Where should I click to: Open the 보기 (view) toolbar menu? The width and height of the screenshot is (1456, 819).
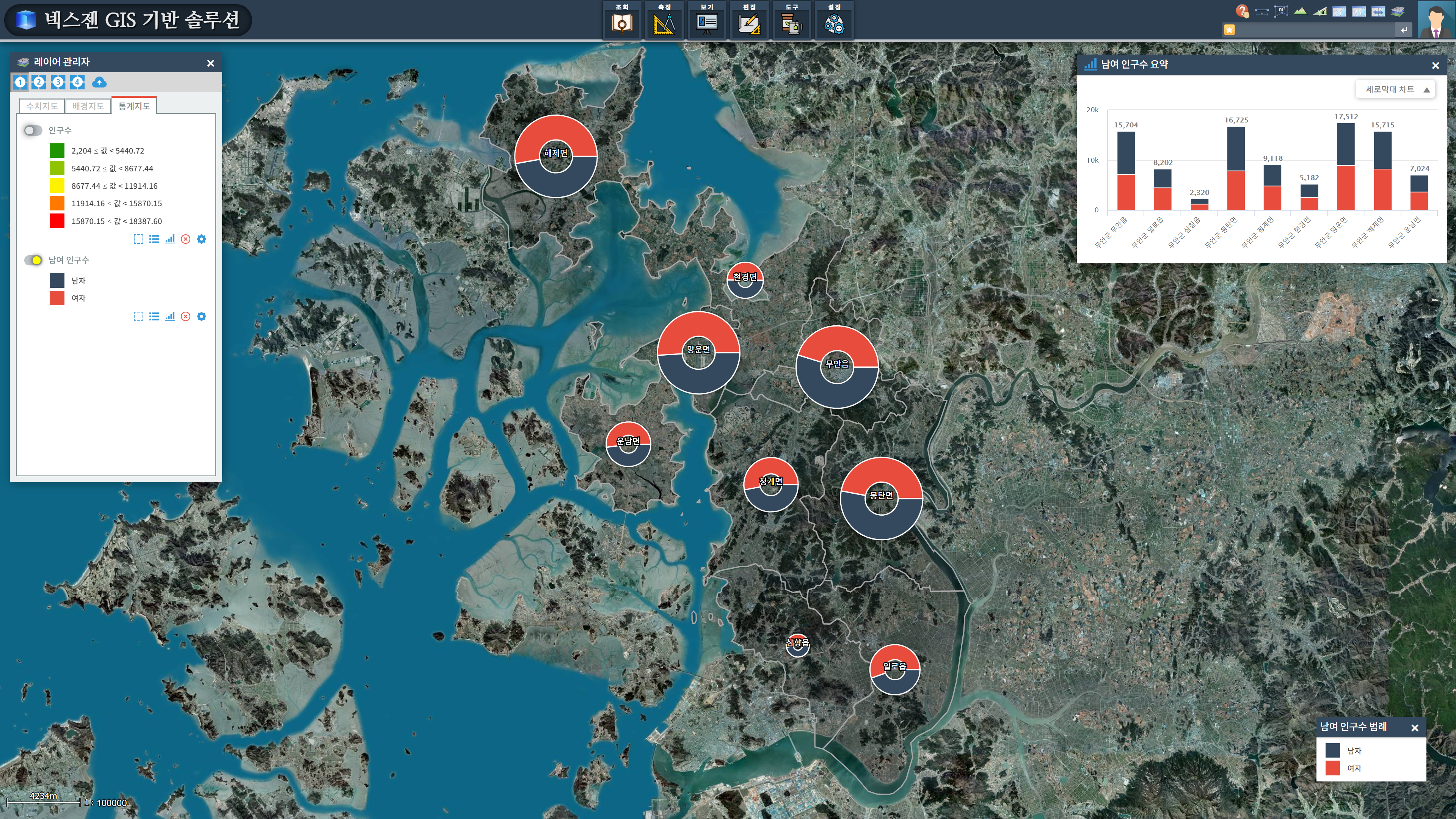pos(707,20)
